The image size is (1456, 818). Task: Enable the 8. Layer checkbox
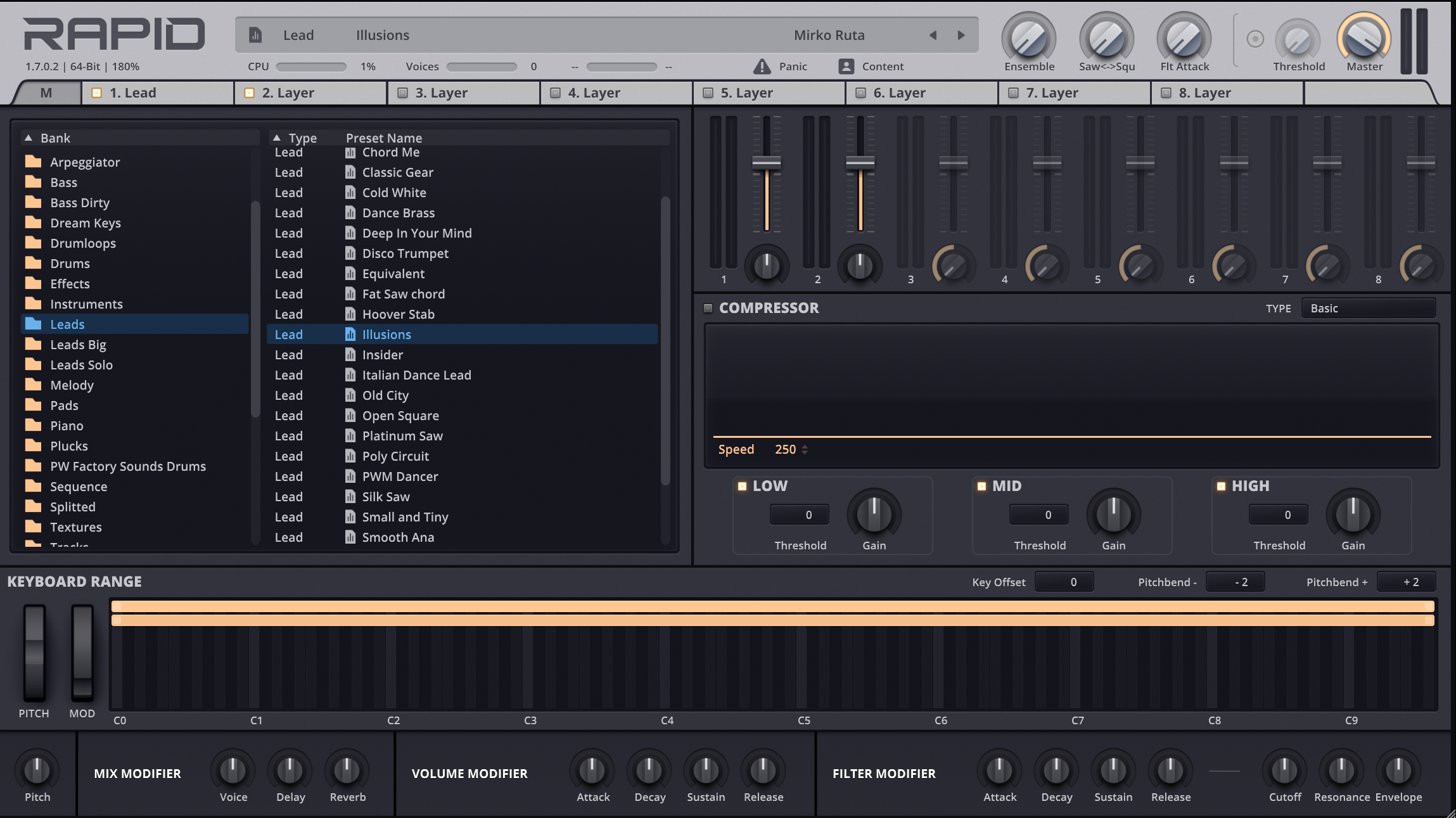(1166, 93)
